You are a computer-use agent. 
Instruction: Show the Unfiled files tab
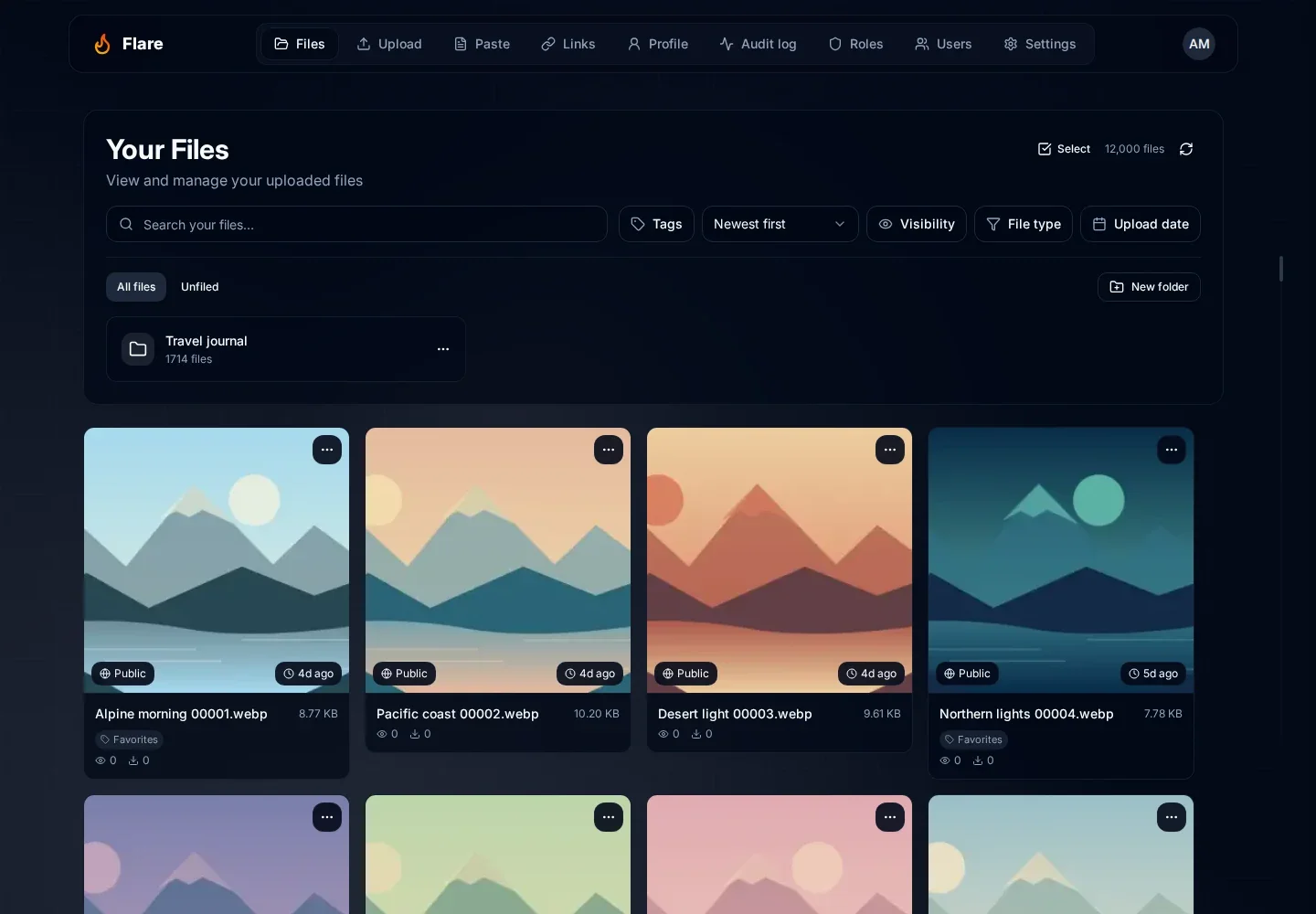199,287
